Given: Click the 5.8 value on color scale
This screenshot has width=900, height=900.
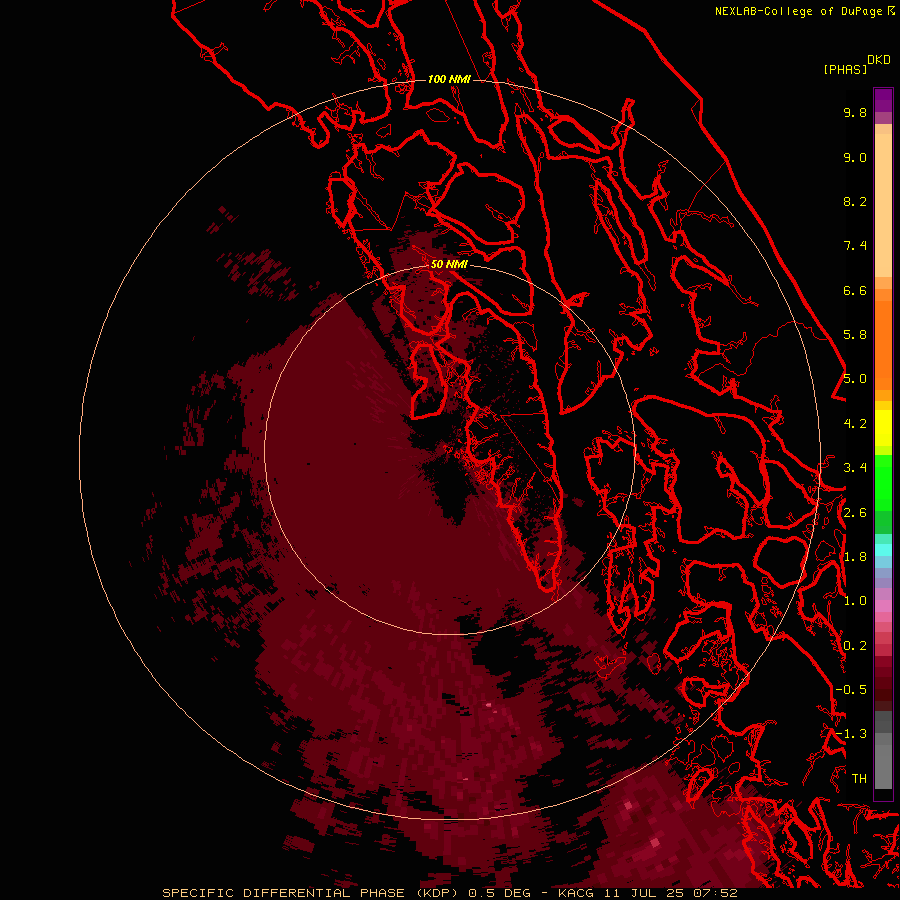Looking at the screenshot, I should (855, 335).
